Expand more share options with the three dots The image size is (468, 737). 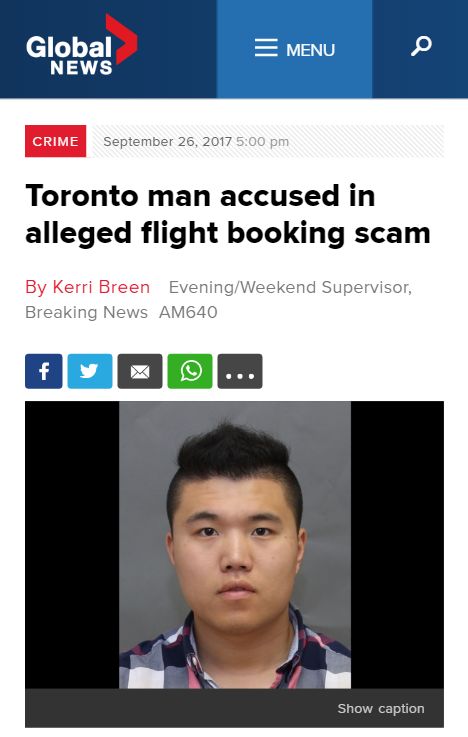point(240,371)
